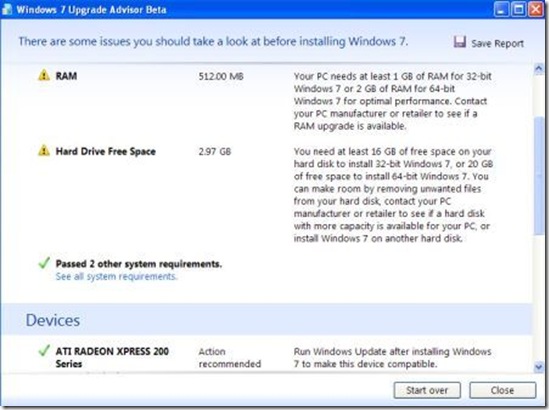Select the 2.97 GB value
The height and width of the screenshot is (410, 549).
click(215, 152)
